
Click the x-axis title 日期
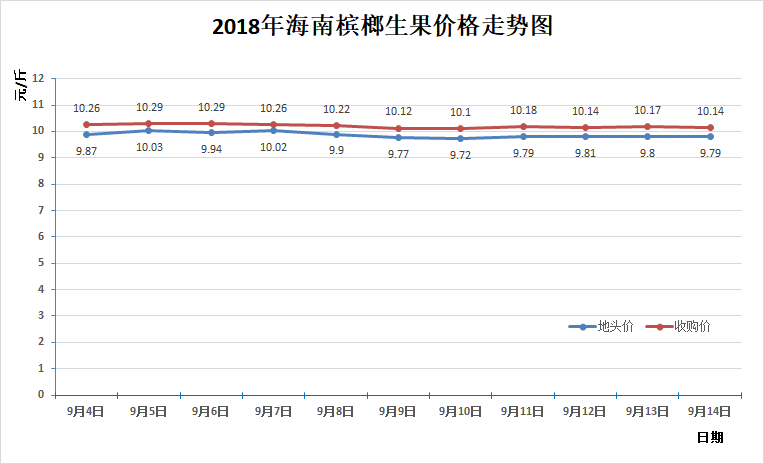click(710, 437)
